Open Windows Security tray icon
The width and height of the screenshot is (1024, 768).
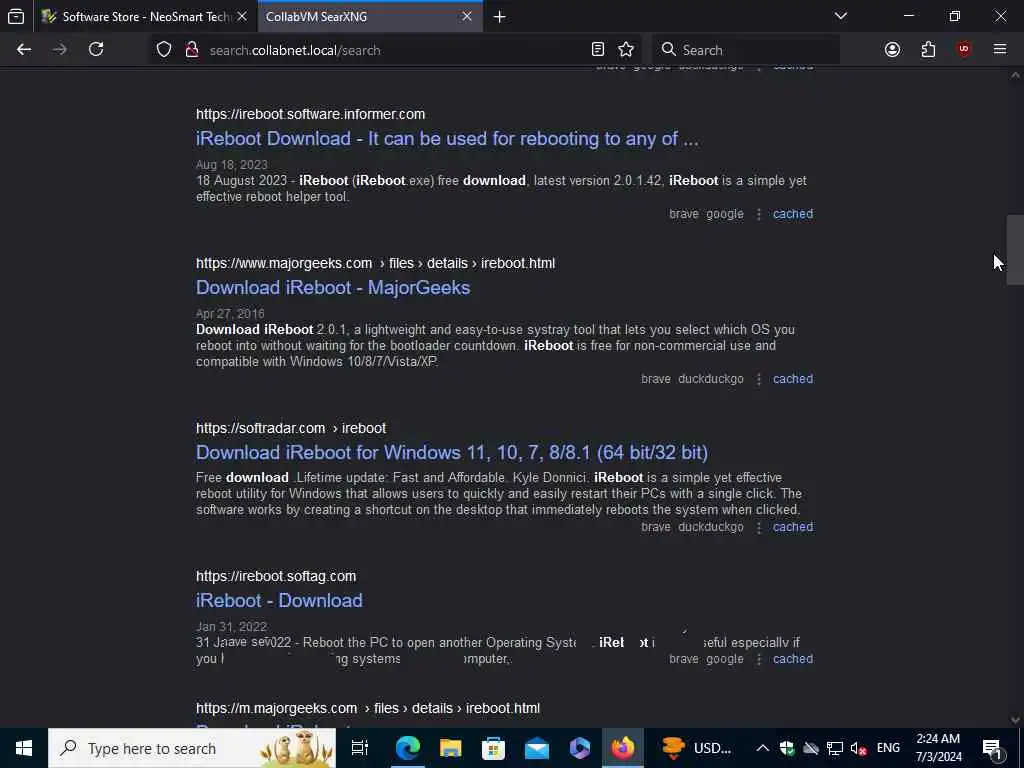click(787, 748)
